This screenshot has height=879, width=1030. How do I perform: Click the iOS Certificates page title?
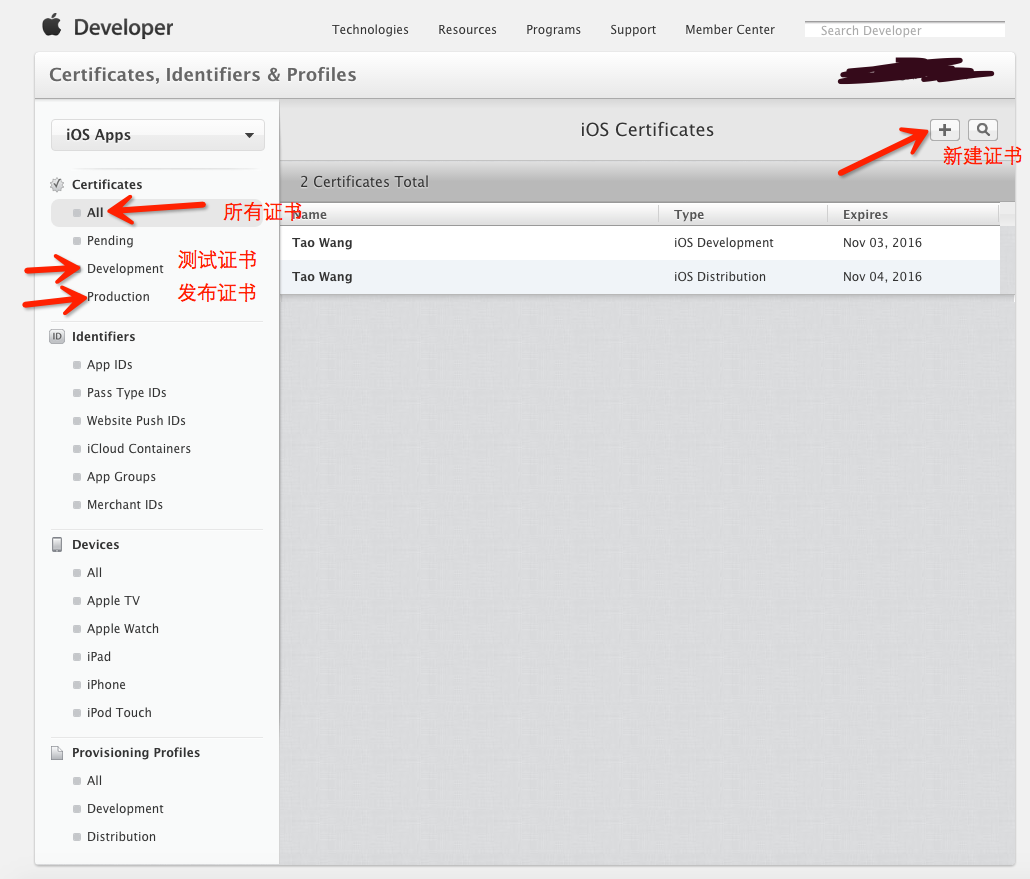coord(647,130)
